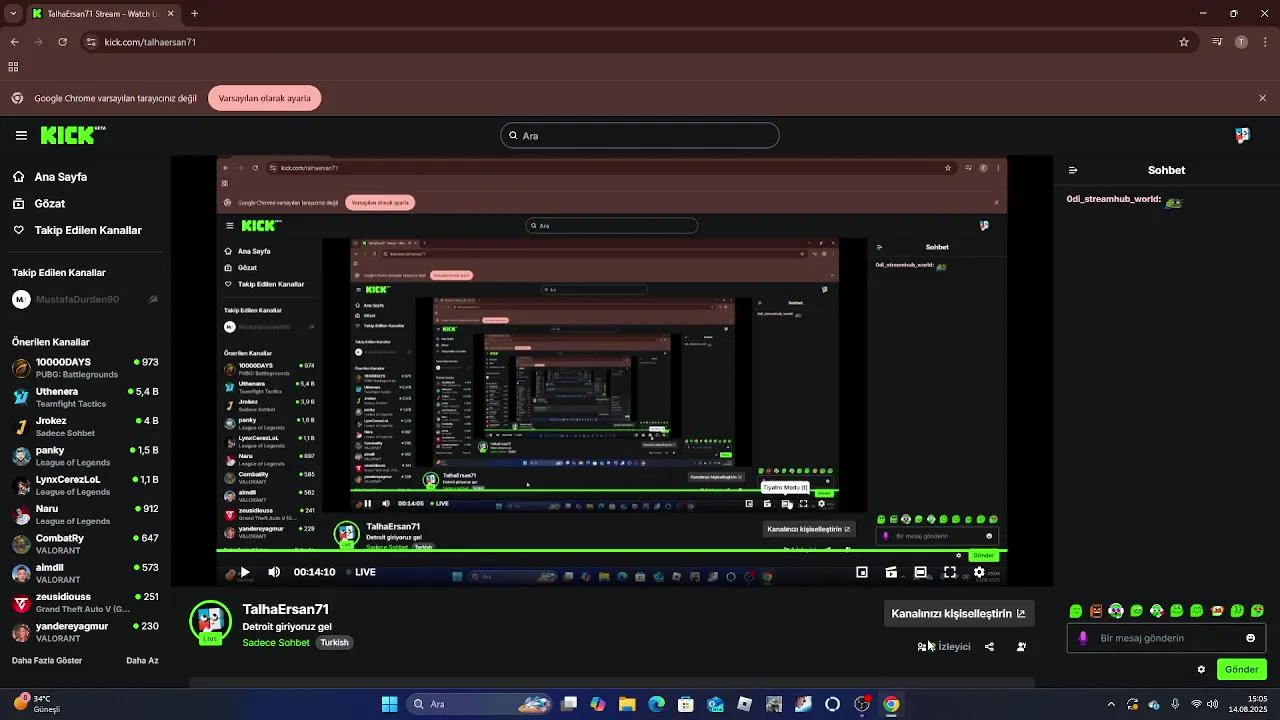Open player settings gear
This screenshot has height=720, width=1280.
click(979, 572)
